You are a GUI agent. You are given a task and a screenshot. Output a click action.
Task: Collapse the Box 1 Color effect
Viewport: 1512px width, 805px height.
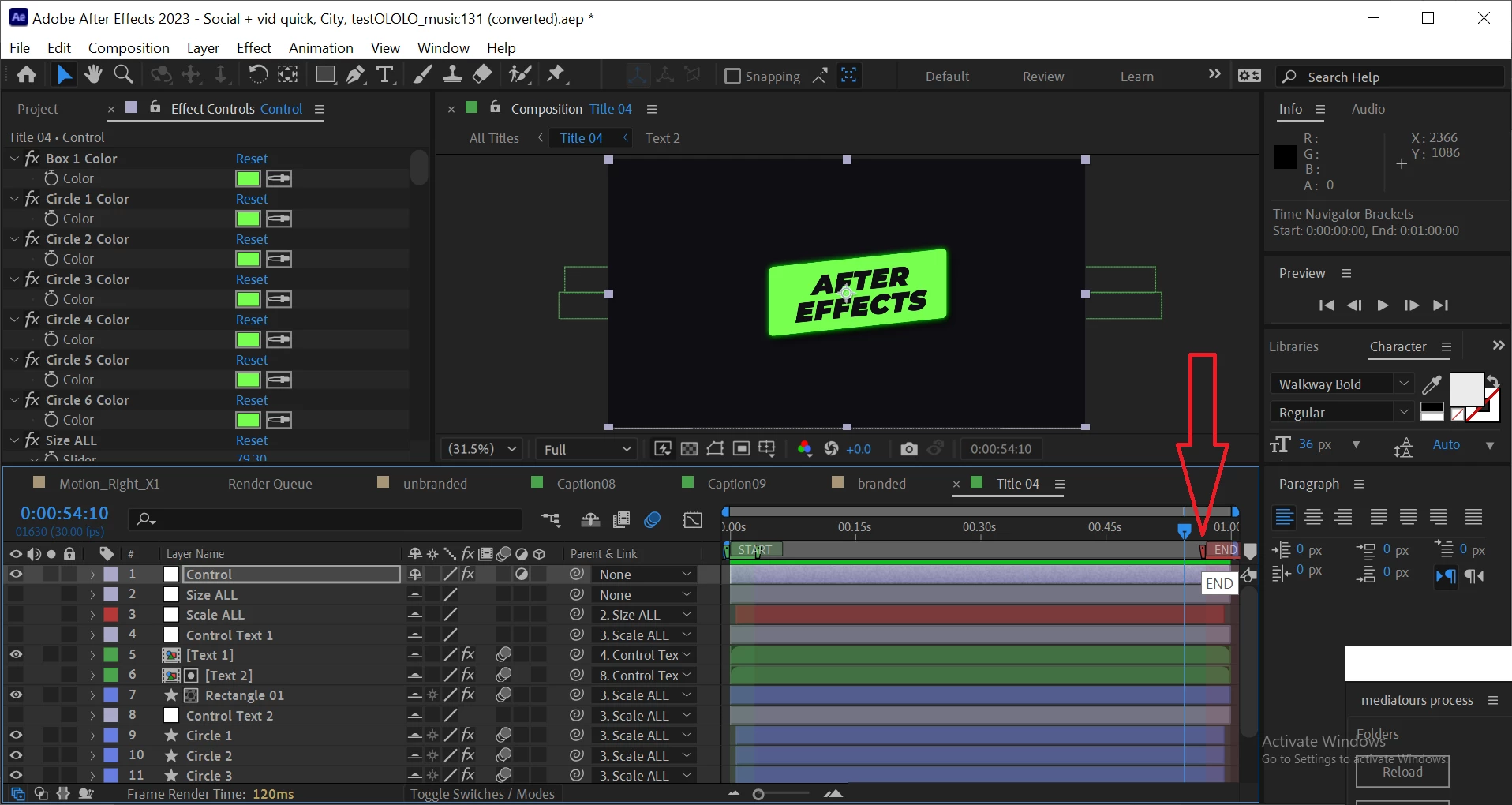14,159
